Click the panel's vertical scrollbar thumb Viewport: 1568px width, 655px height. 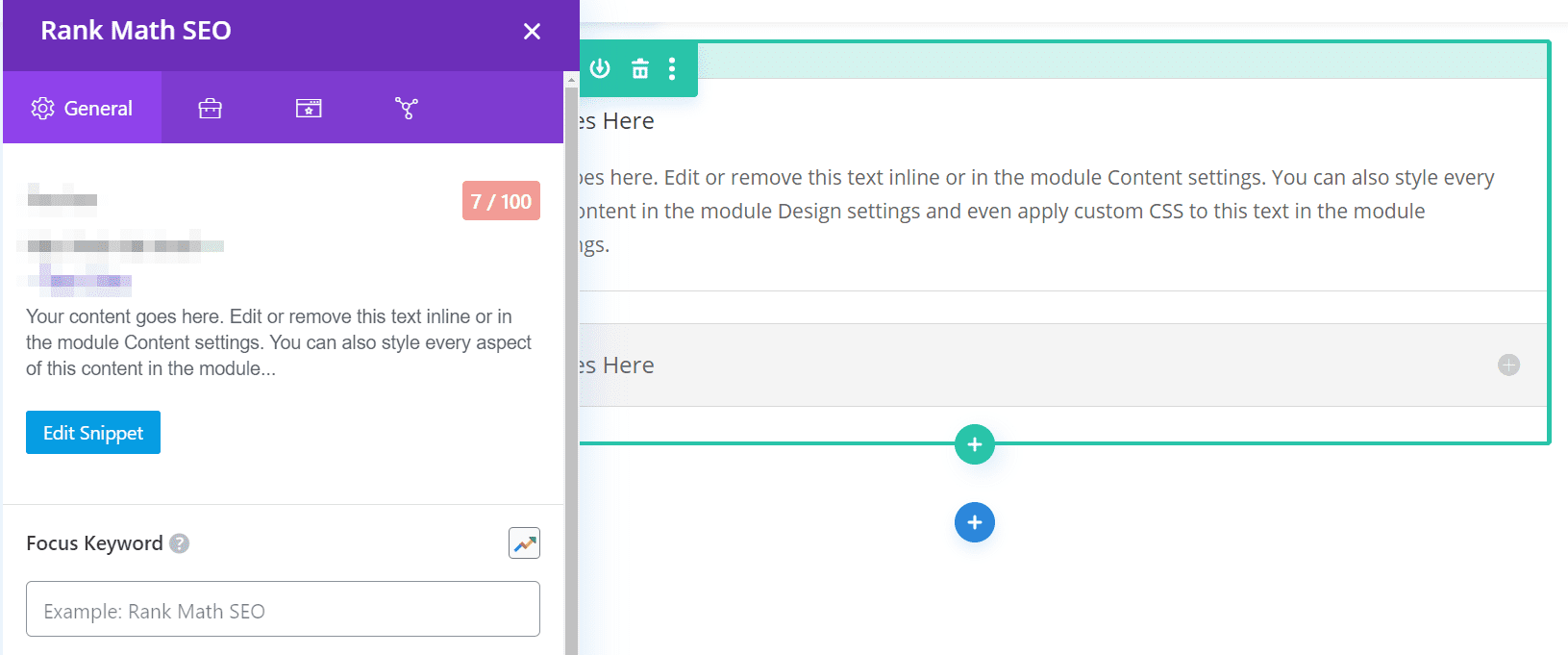[572, 371]
